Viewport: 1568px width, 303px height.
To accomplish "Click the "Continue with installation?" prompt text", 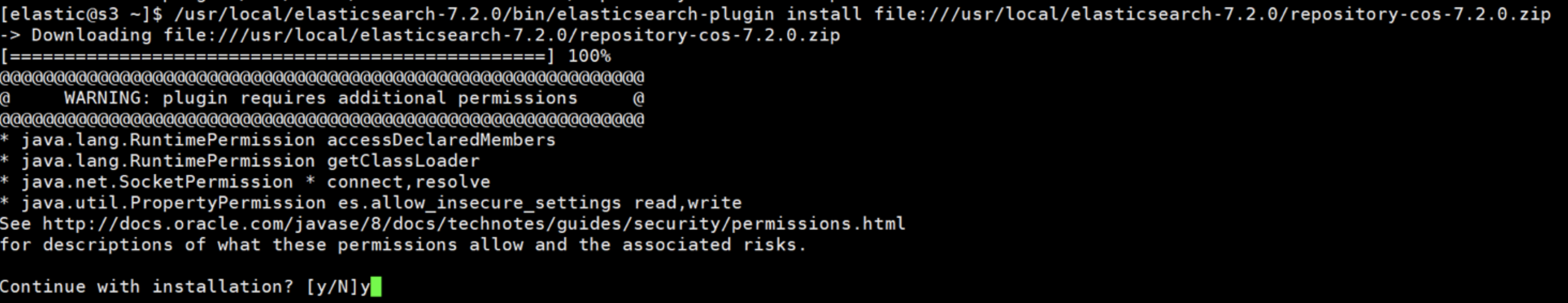I will 146,287.
